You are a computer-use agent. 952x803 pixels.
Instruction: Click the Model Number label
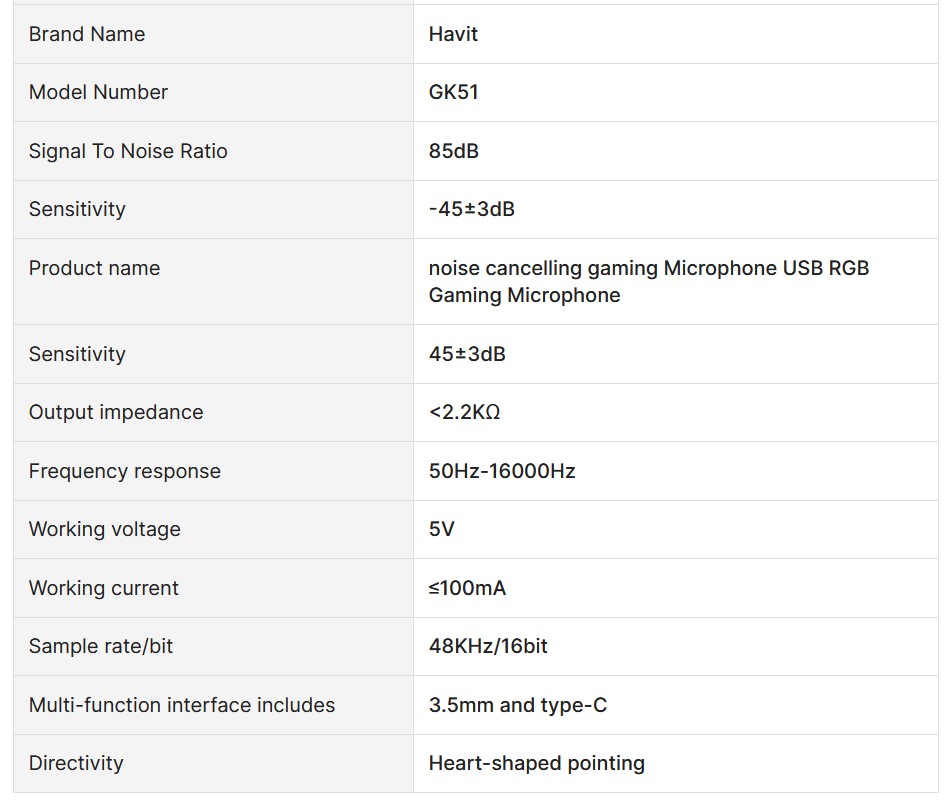98,92
